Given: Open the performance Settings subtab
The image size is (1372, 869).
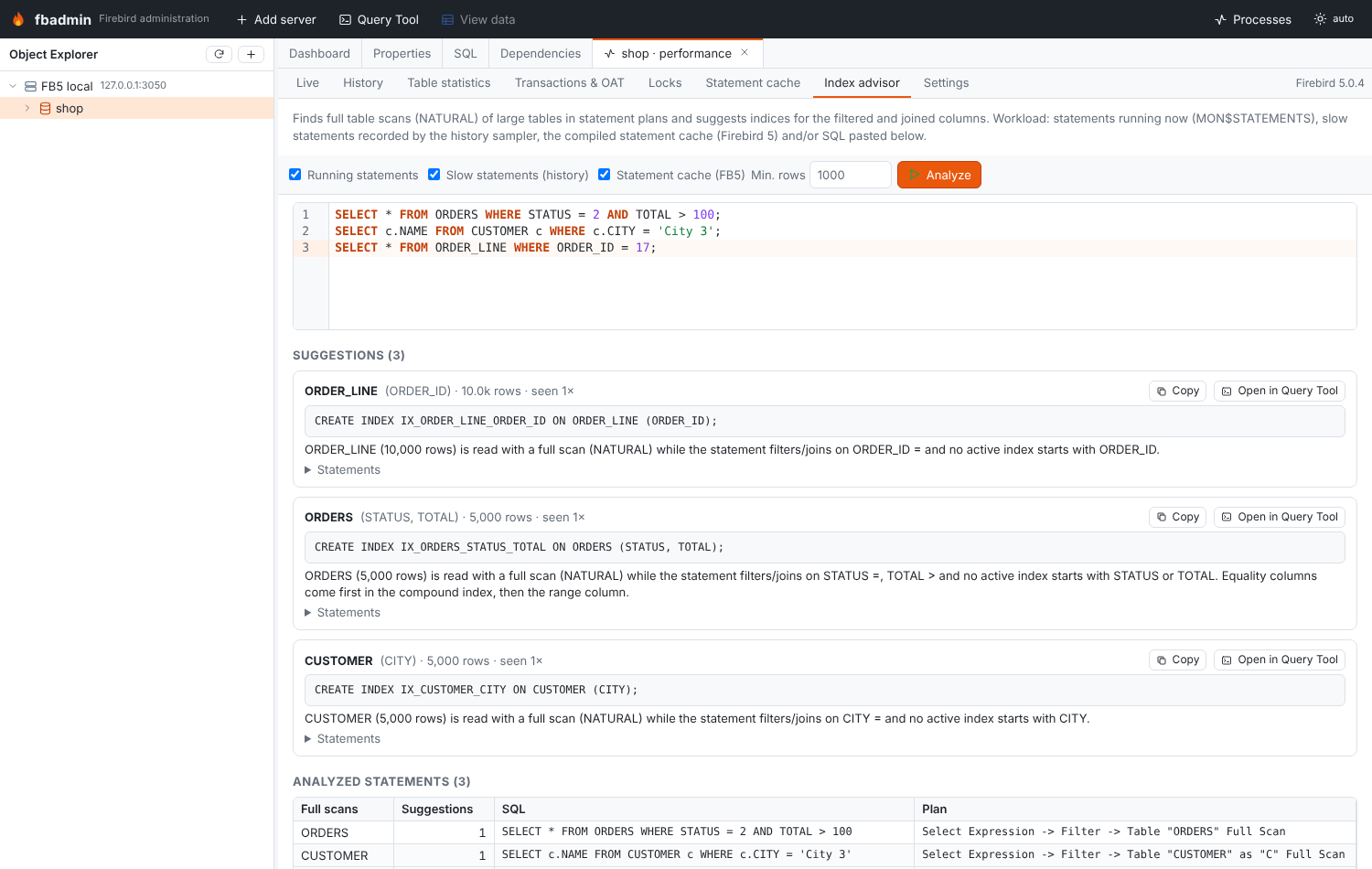Looking at the screenshot, I should coord(946,83).
